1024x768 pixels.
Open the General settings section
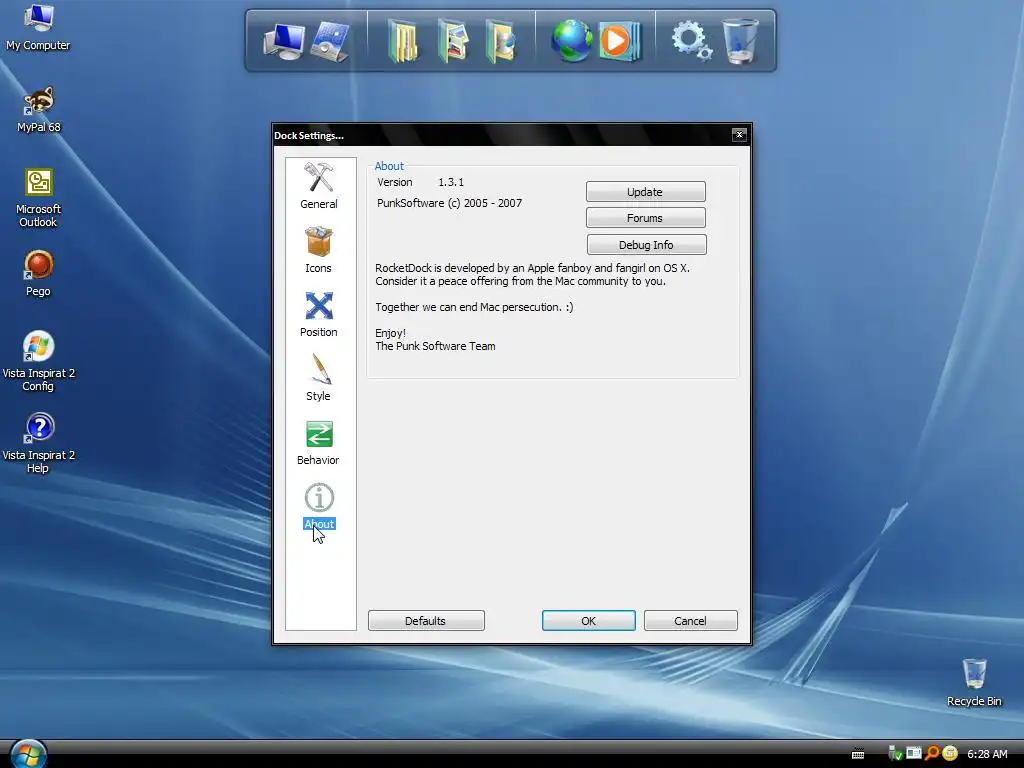[319, 186]
